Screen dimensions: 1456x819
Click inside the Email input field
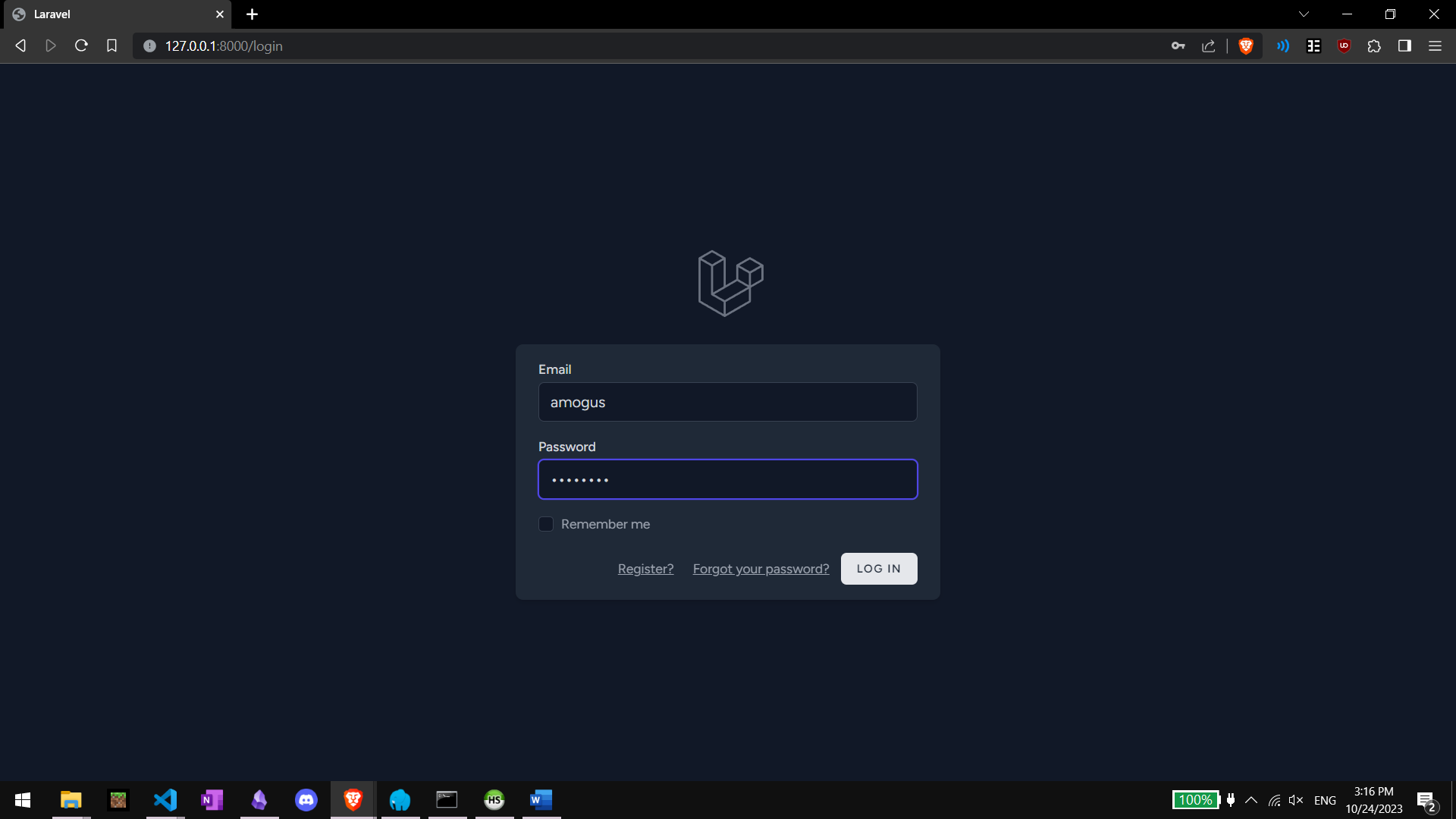(x=727, y=402)
